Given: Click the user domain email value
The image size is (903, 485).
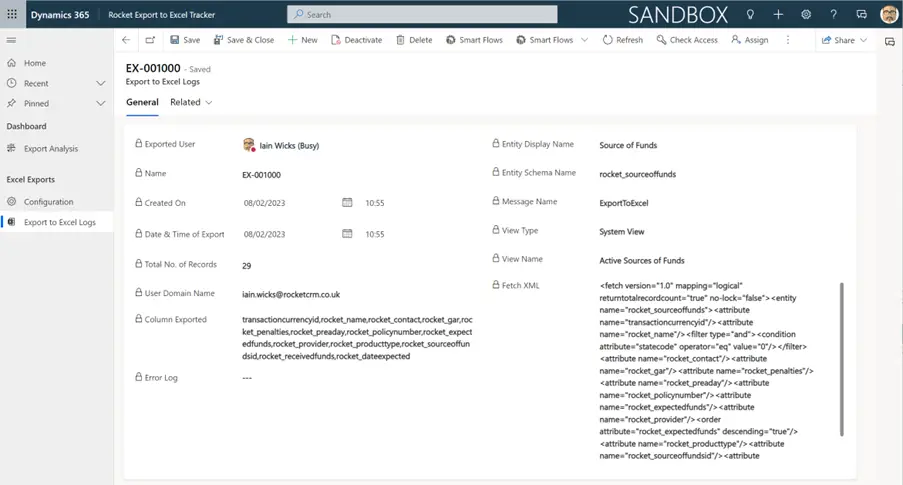Looking at the screenshot, I should click(x=291, y=294).
